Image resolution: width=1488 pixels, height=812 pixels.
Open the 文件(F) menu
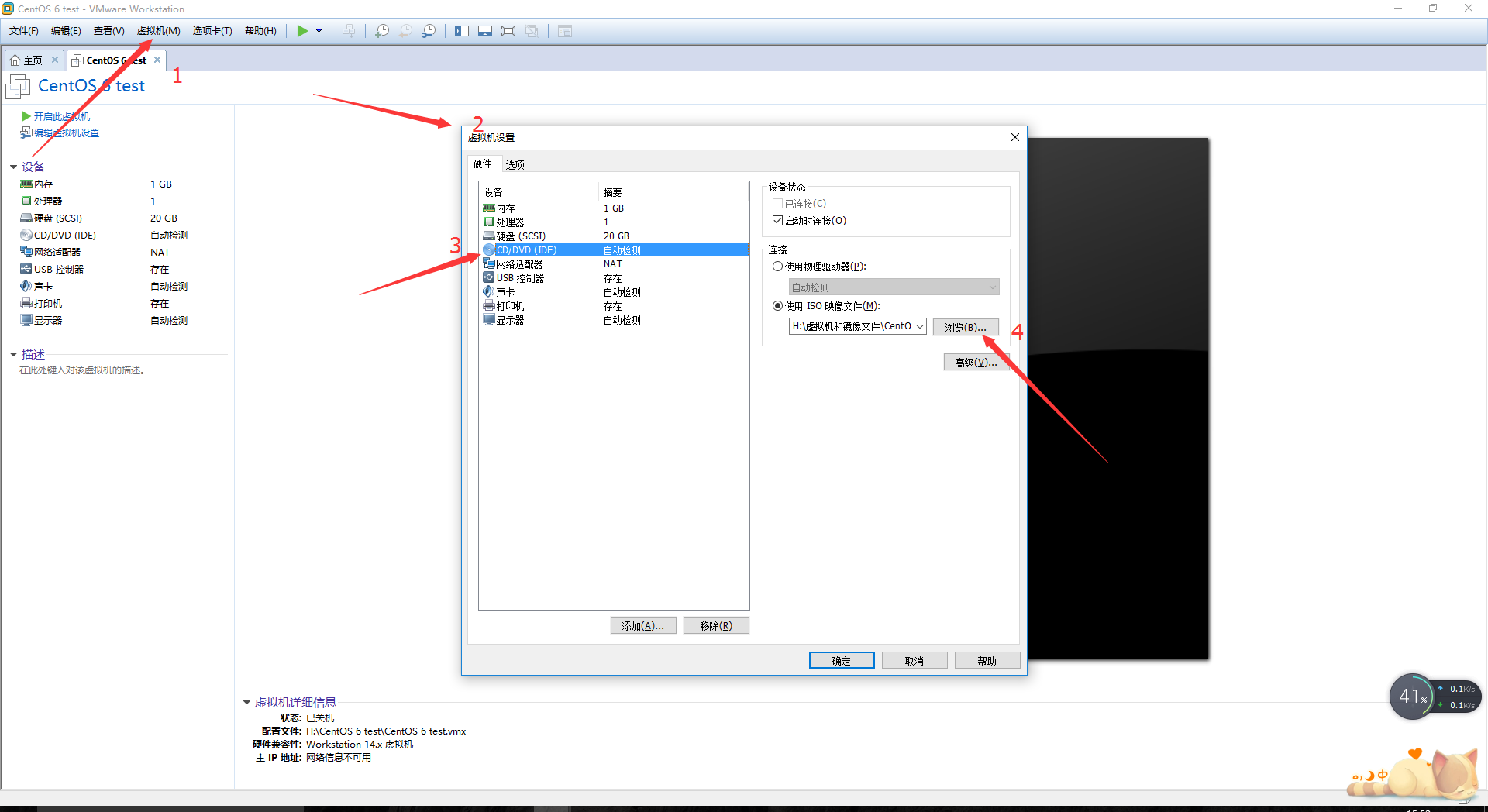[x=24, y=31]
